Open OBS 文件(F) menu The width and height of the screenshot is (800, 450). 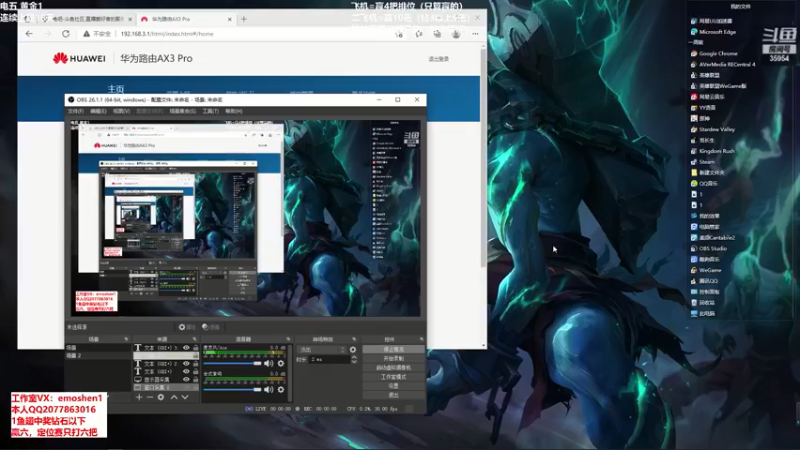point(76,111)
